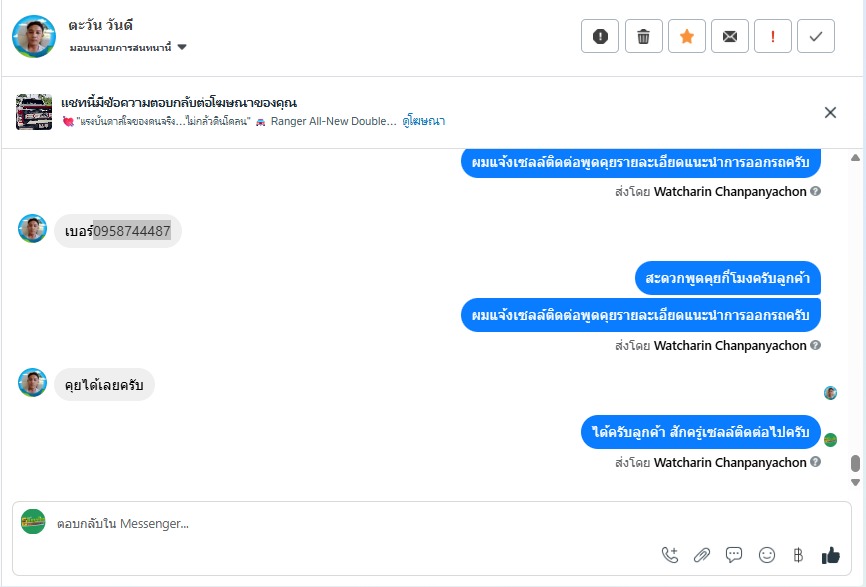Expand the conversation assignment dropdown arrow
This screenshot has height=587, width=866.
coord(182,47)
